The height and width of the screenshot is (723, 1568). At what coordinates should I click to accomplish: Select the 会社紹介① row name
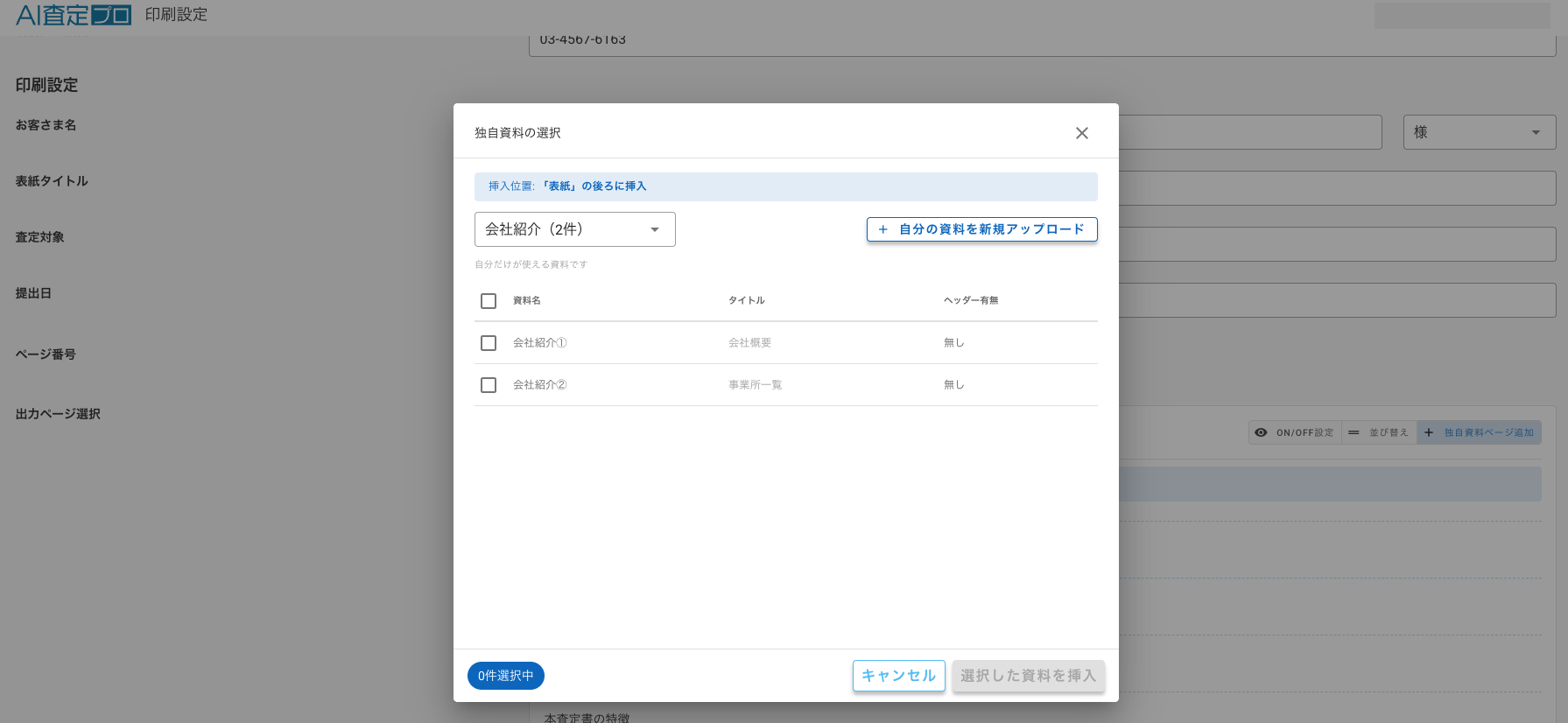pos(540,343)
